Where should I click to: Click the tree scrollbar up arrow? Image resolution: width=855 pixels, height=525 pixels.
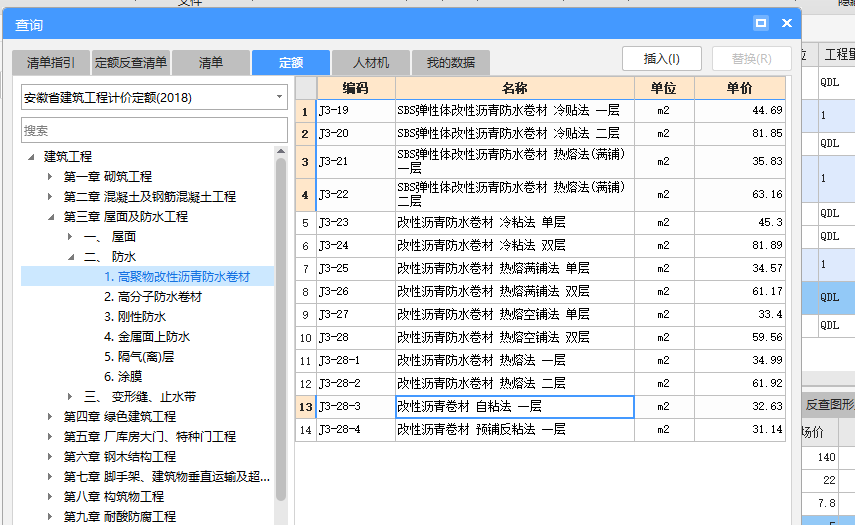(281, 151)
